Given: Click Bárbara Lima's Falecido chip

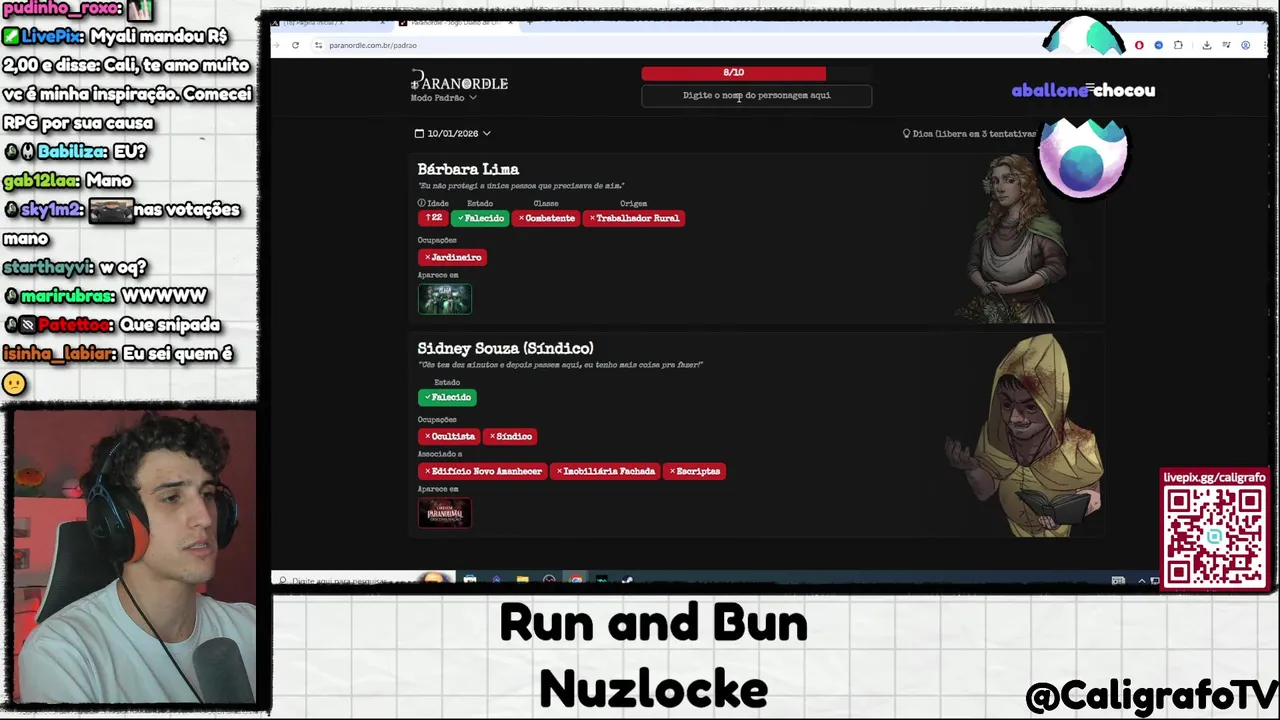Looking at the screenshot, I should coord(480,218).
